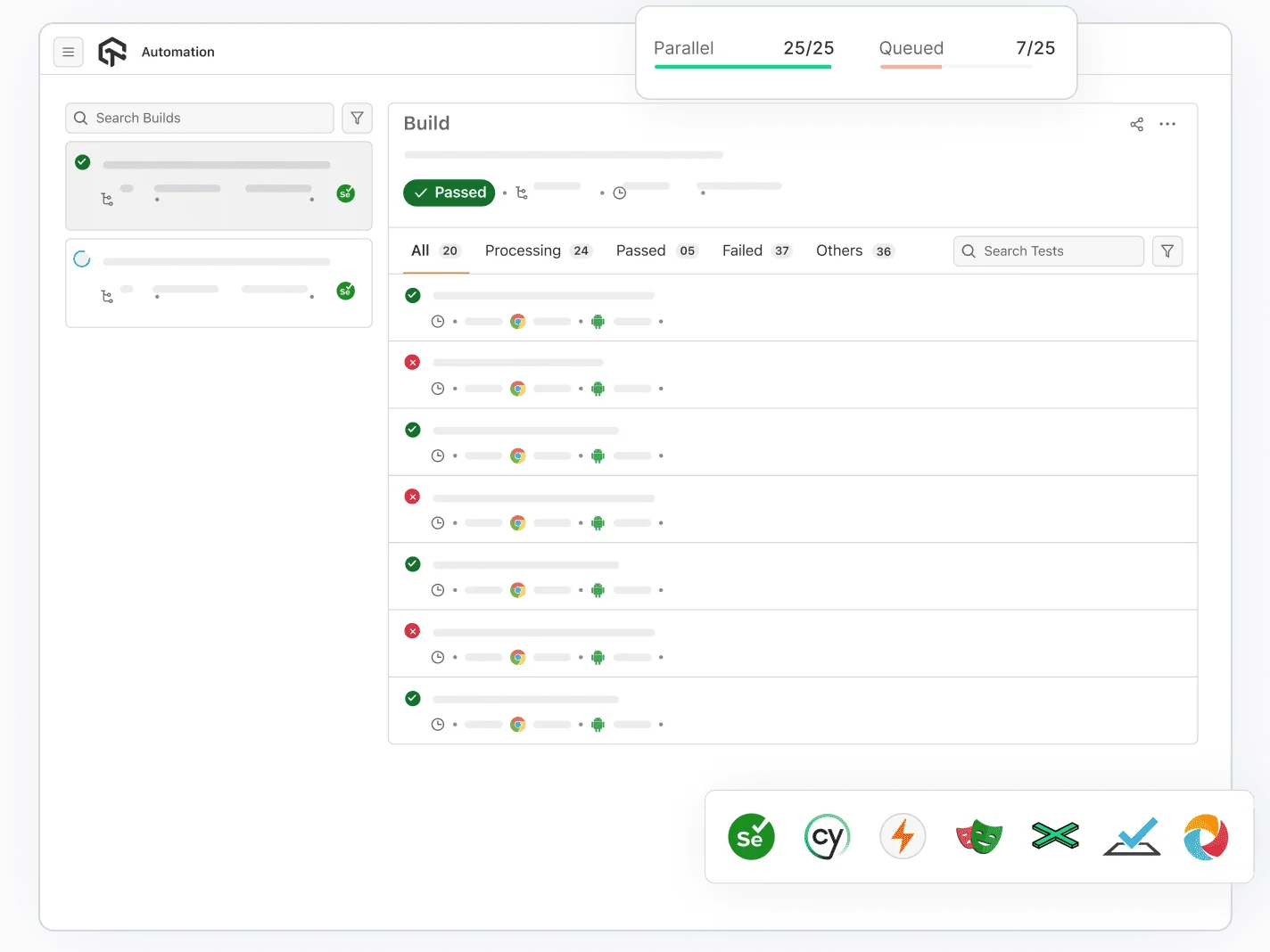Screen dimensions: 1270x952
Task: Click the share icon in Build header
Action: pyautogui.click(x=1136, y=124)
